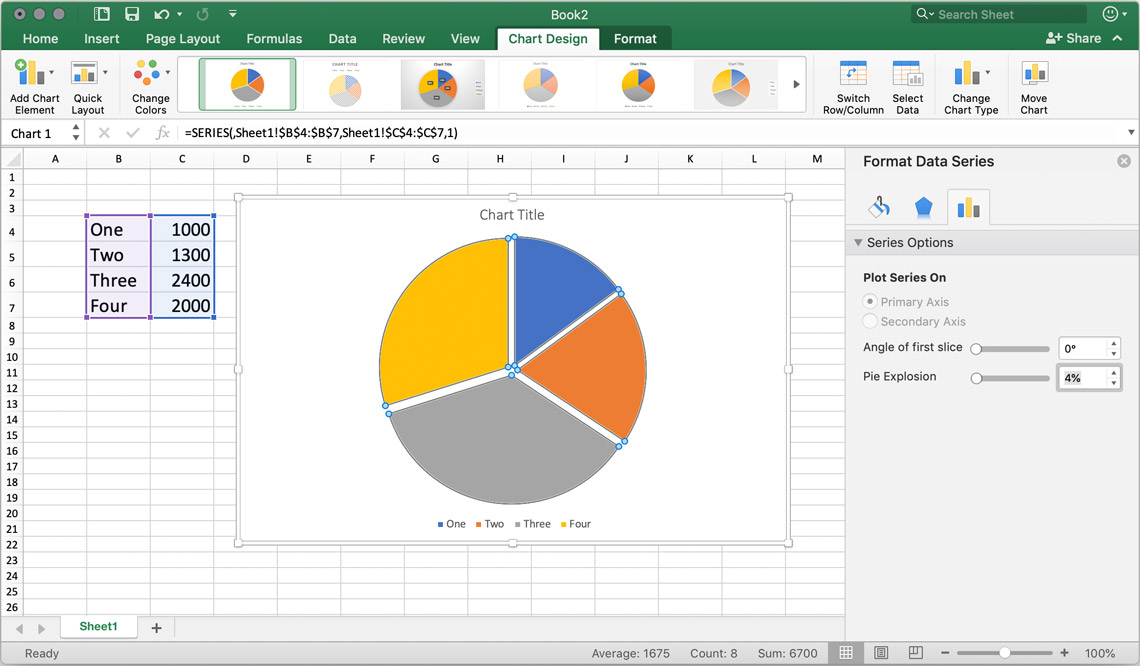This screenshot has height=666, width=1140.
Task: Click the Undo arrow icon
Action: click(161, 14)
